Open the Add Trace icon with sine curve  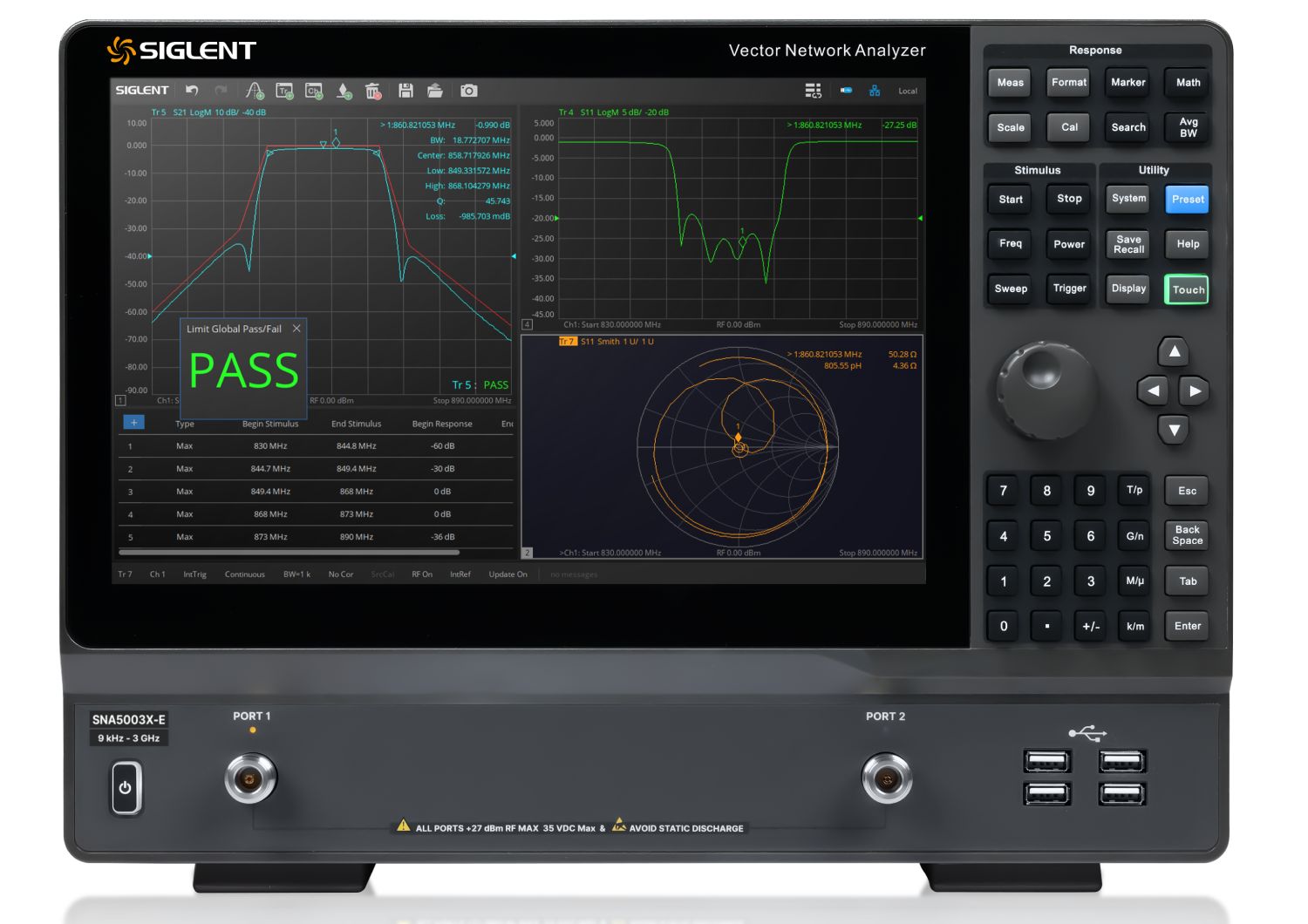pos(254,90)
